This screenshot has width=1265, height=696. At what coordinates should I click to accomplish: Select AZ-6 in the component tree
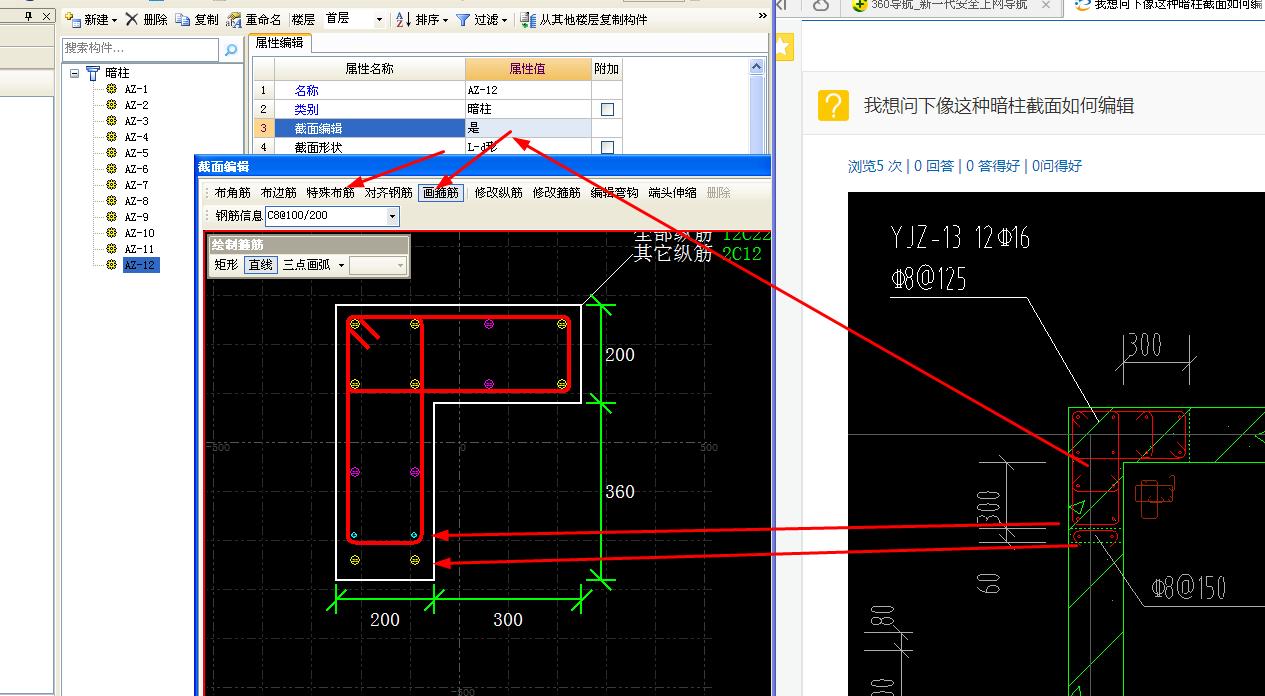(x=136, y=169)
